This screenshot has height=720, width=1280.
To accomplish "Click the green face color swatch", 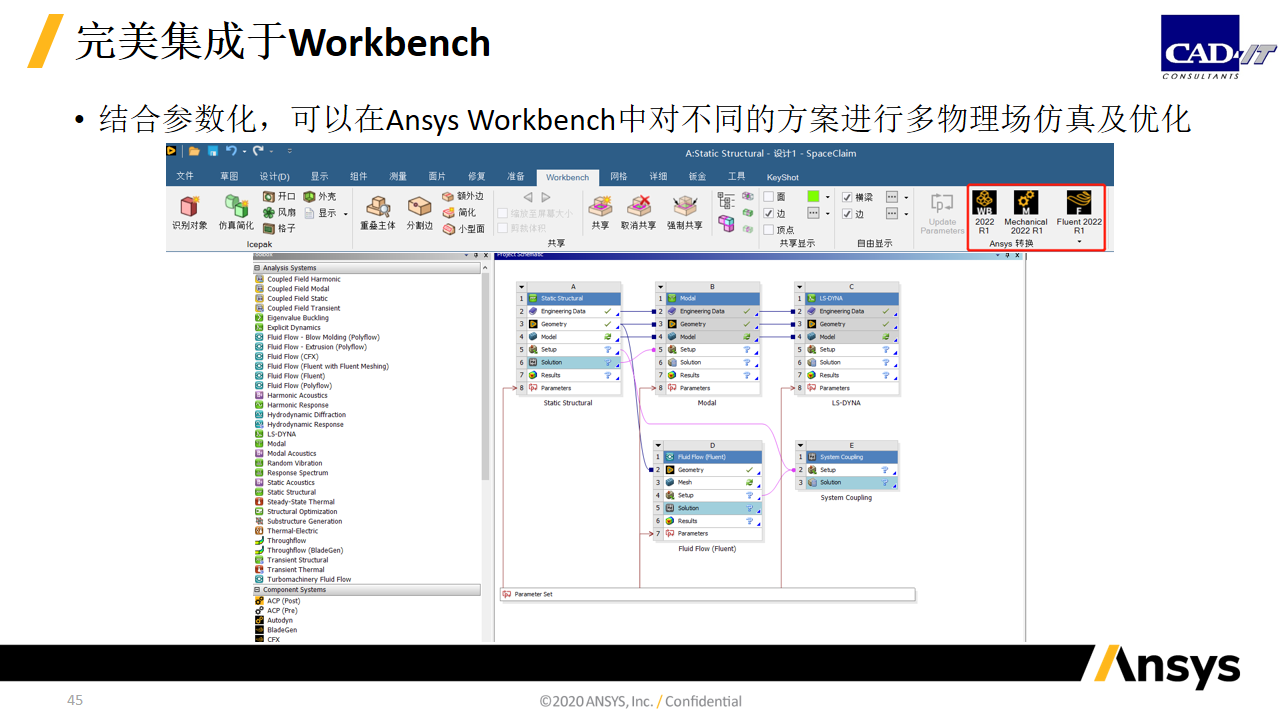I will (813, 197).
